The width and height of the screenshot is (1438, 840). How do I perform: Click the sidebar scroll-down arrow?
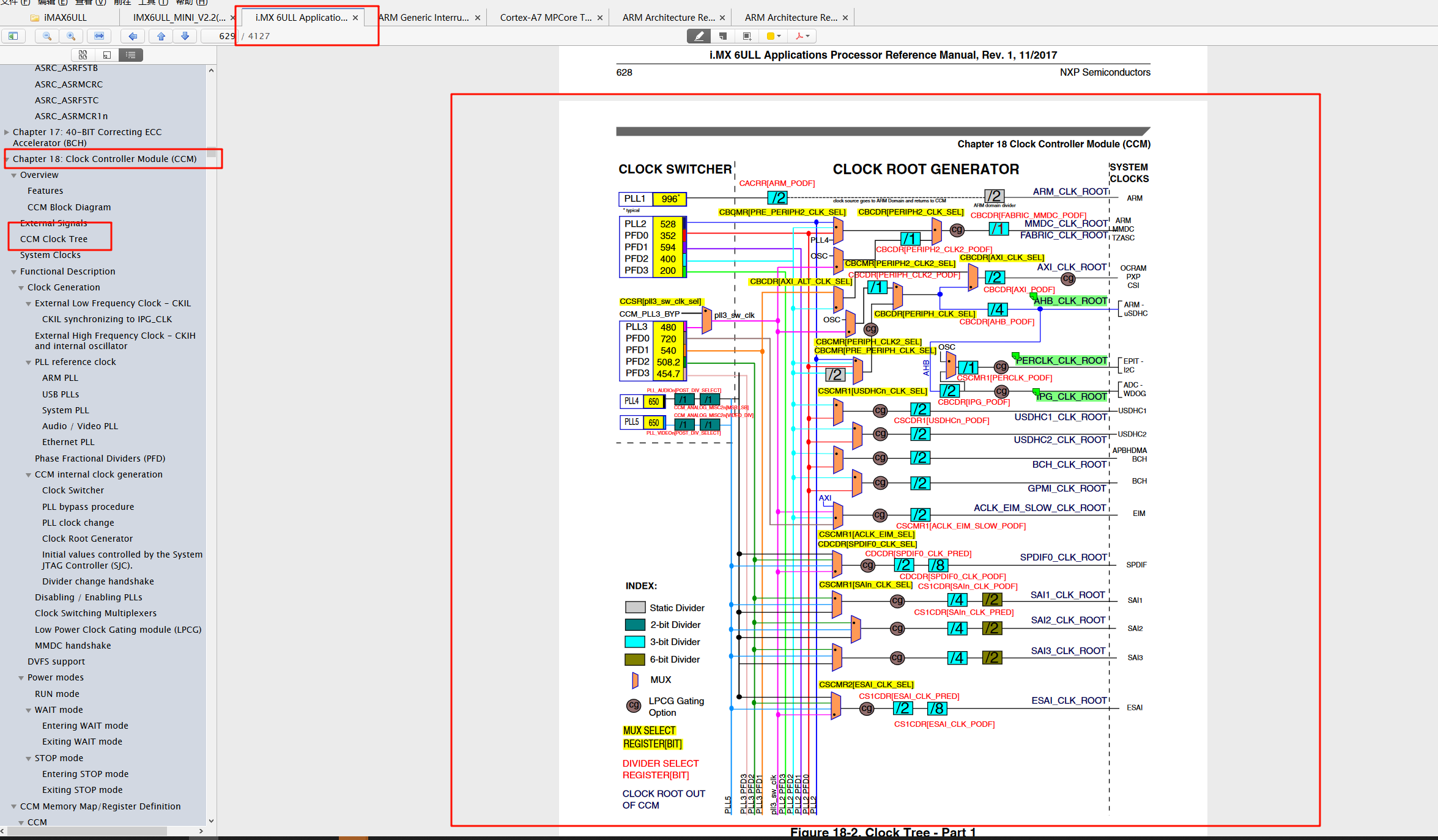(x=211, y=821)
